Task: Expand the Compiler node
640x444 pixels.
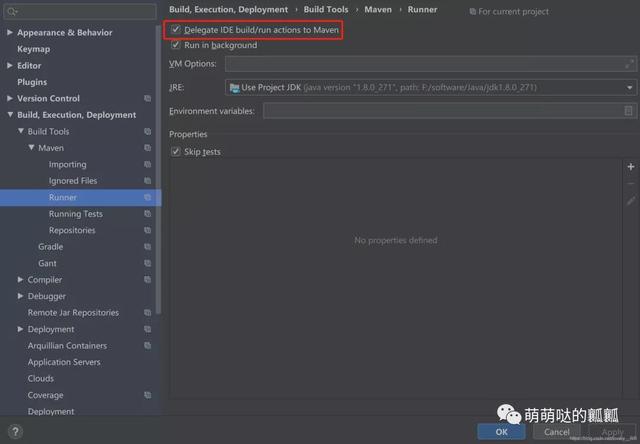Action: [x=20, y=279]
